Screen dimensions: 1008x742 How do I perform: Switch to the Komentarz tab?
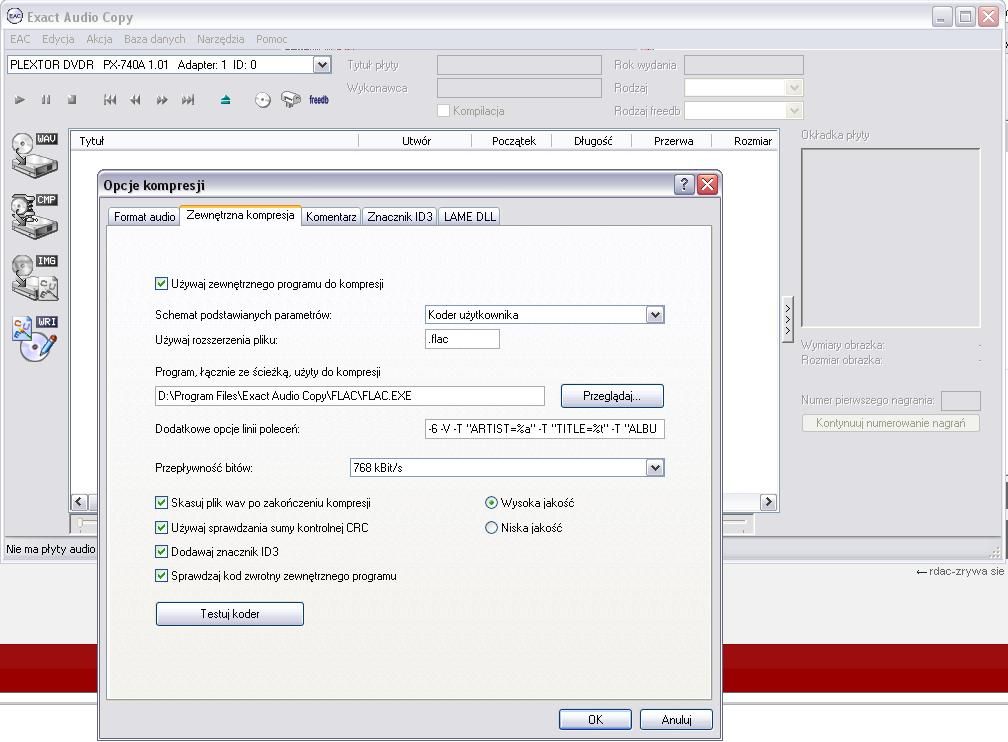(x=331, y=217)
